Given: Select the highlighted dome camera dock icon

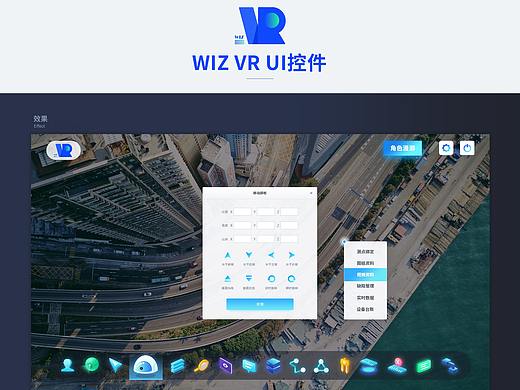Looking at the screenshot, I should click(146, 366).
